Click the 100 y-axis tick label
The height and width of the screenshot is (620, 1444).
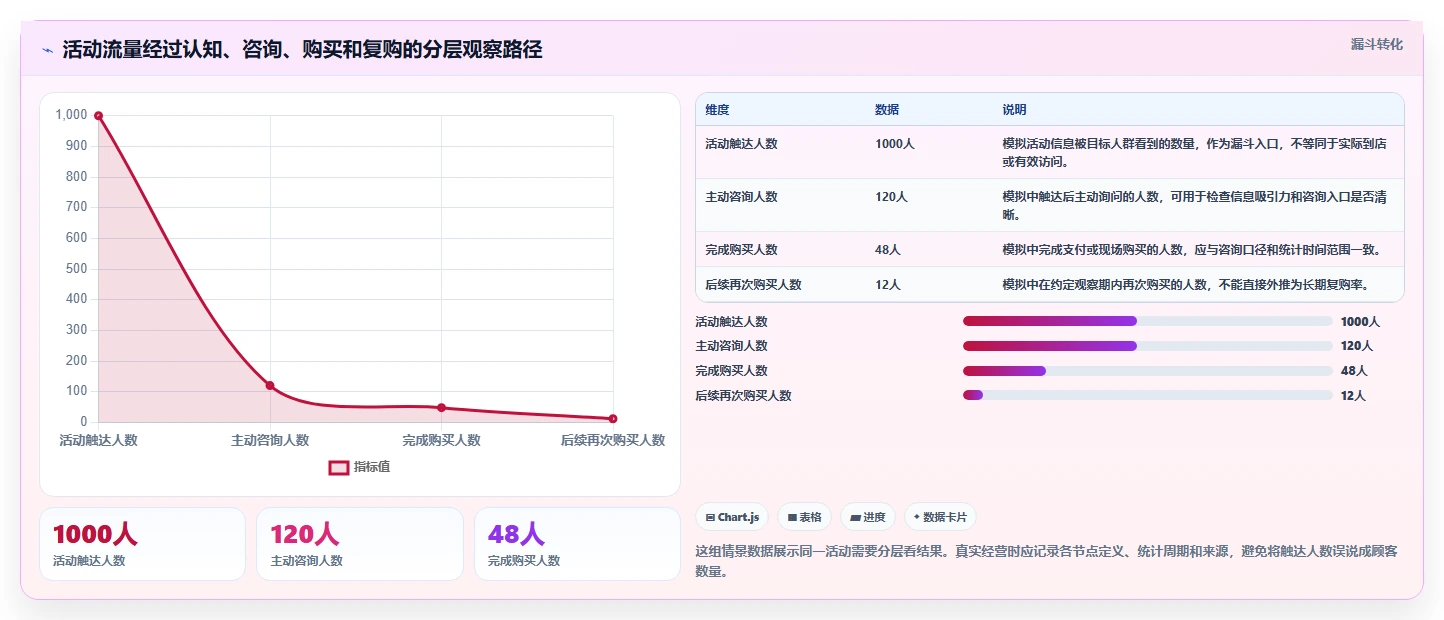(77, 391)
